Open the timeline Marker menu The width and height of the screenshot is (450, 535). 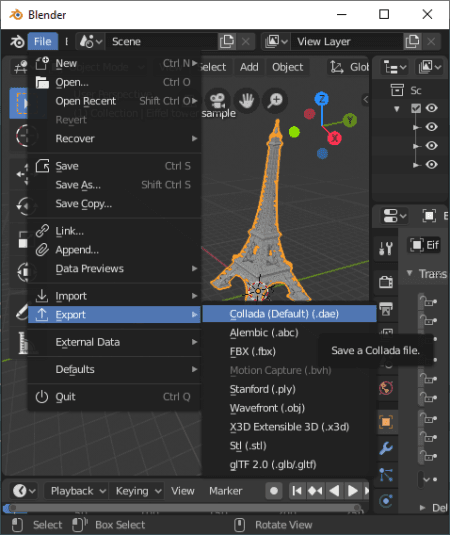click(x=226, y=491)
